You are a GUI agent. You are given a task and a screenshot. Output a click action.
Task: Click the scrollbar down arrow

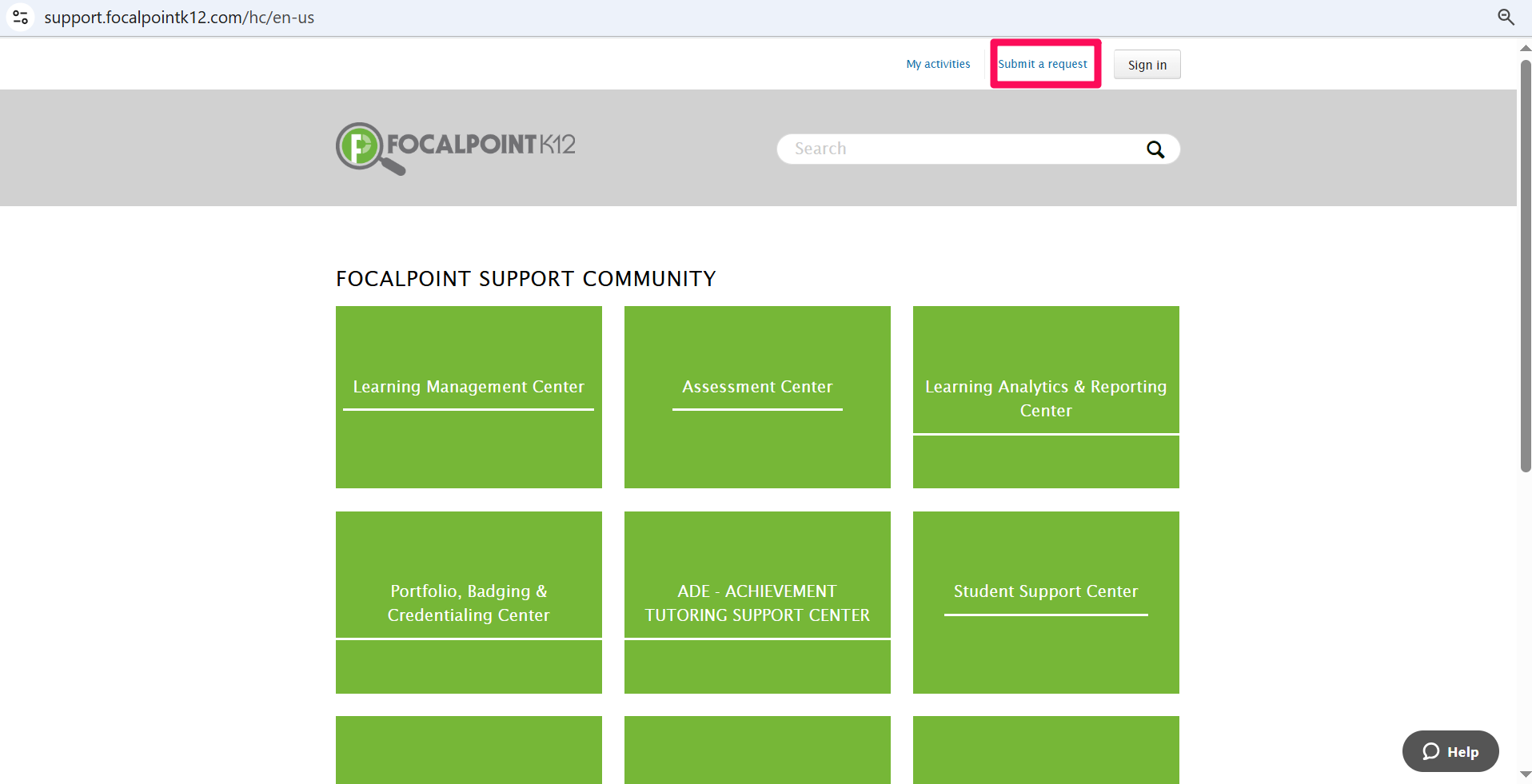pos(1525,774)
